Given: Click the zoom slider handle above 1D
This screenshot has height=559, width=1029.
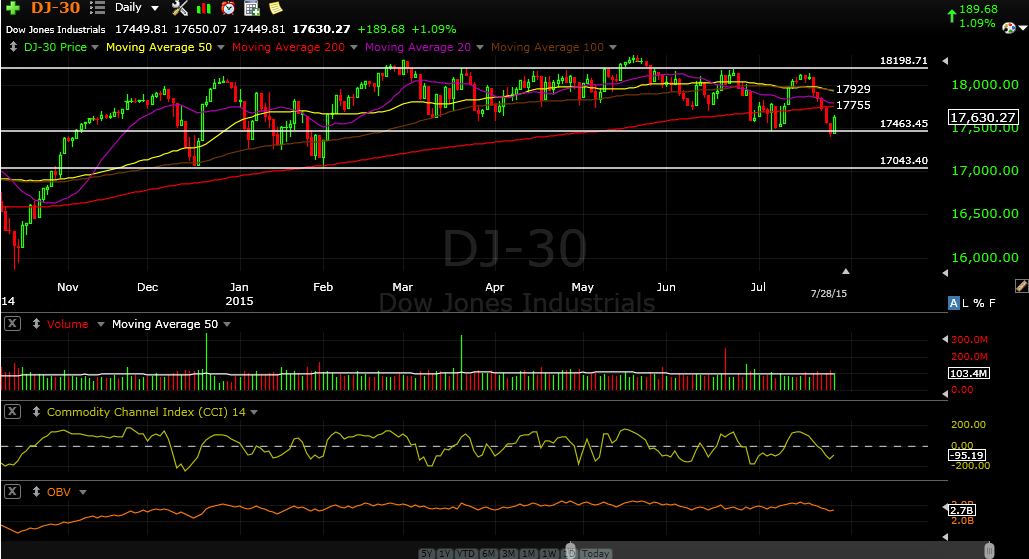Looking at the screenshot, I should 570,550.
